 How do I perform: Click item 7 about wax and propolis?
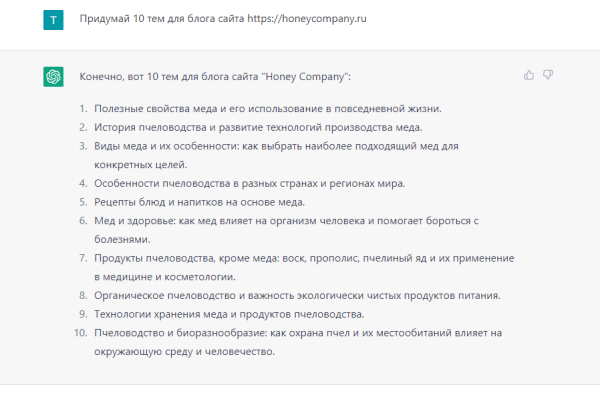[x=304, y=267]
